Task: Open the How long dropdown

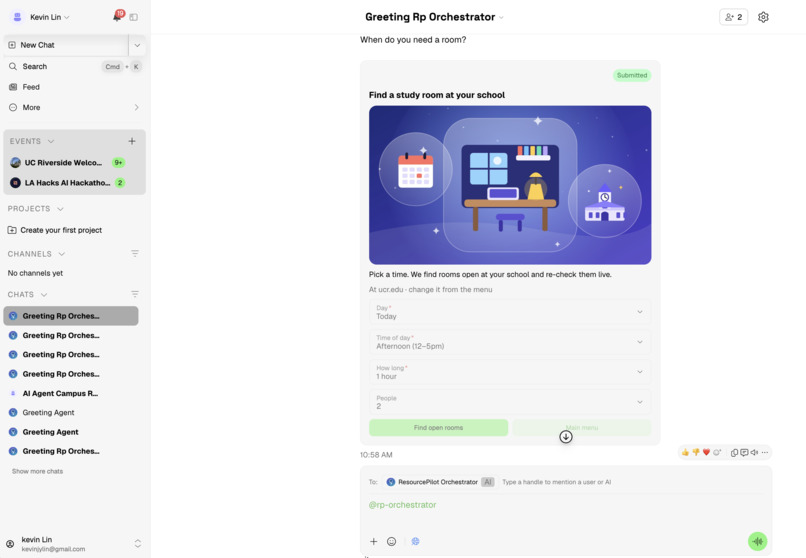Action: coord(510,372)
